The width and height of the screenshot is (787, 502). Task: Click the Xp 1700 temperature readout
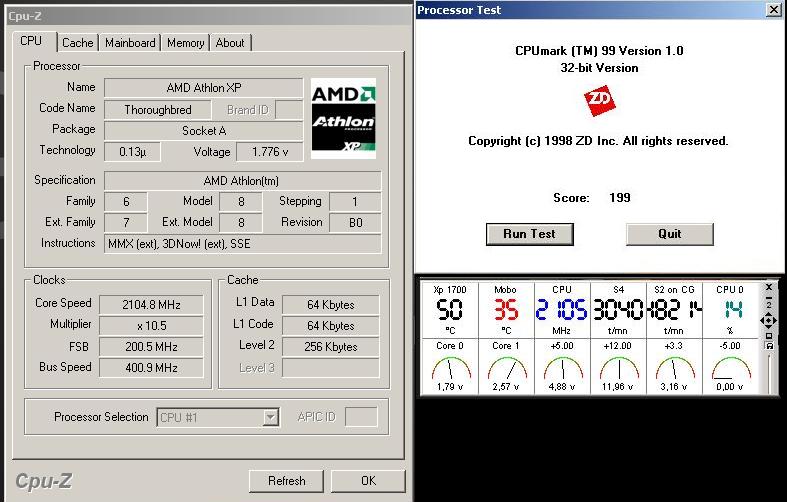pos(450,309)
